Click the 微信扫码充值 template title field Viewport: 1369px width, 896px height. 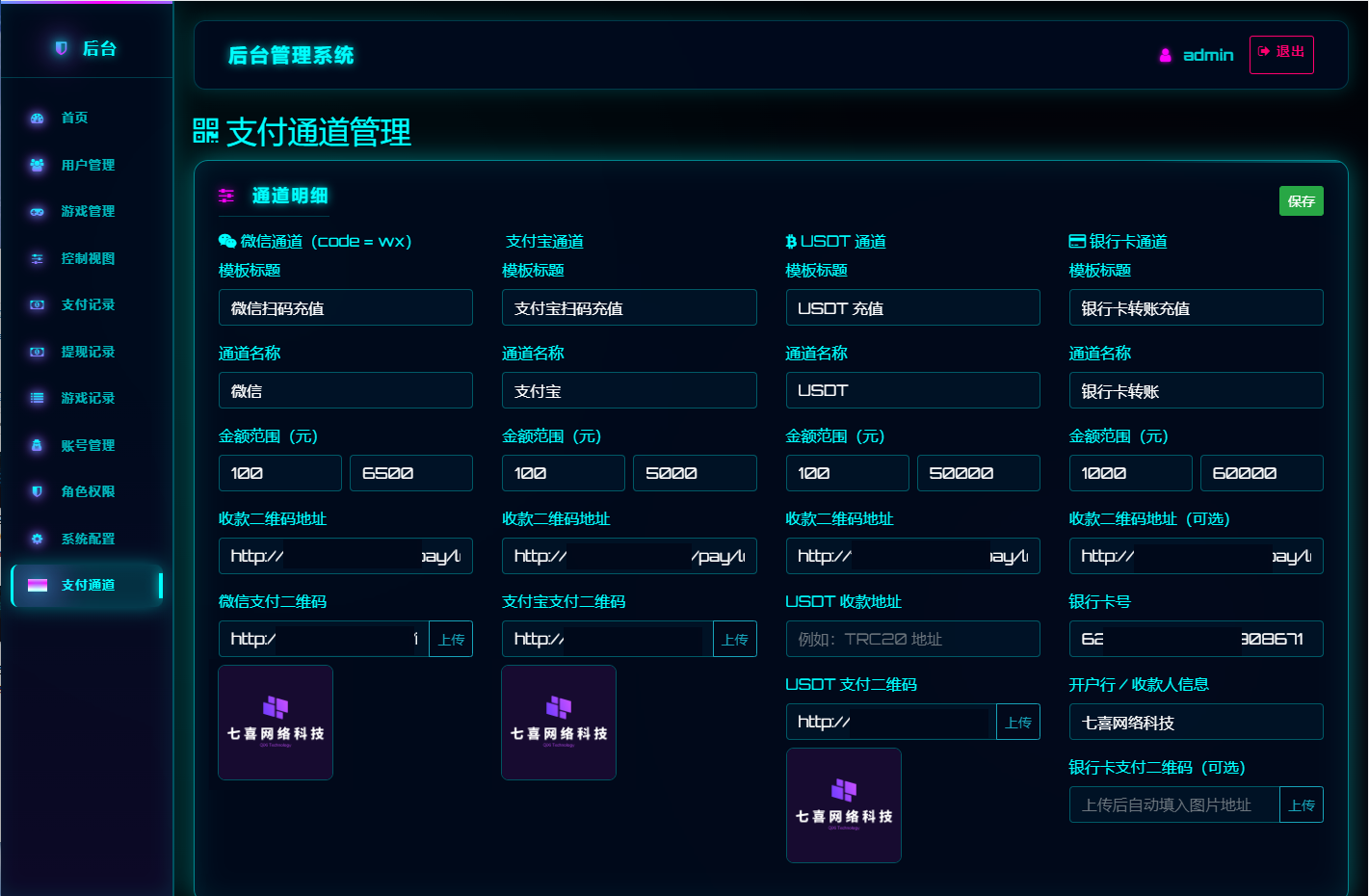[x=346, y=307]
